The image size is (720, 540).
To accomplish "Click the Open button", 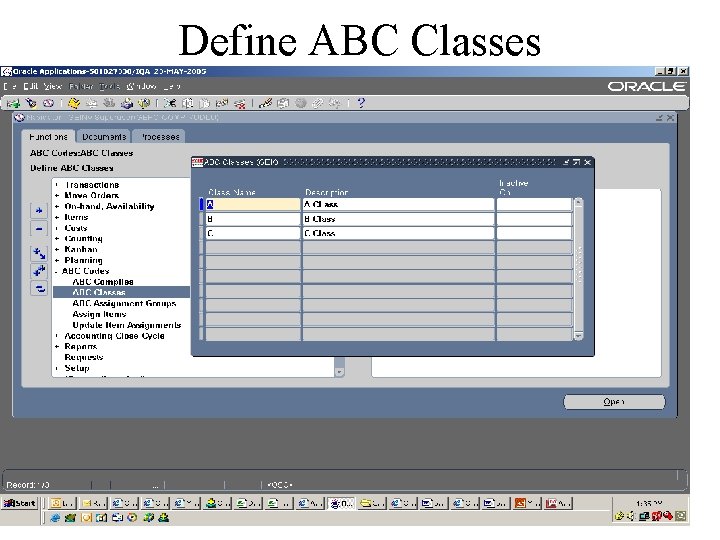I will (614, 402).
